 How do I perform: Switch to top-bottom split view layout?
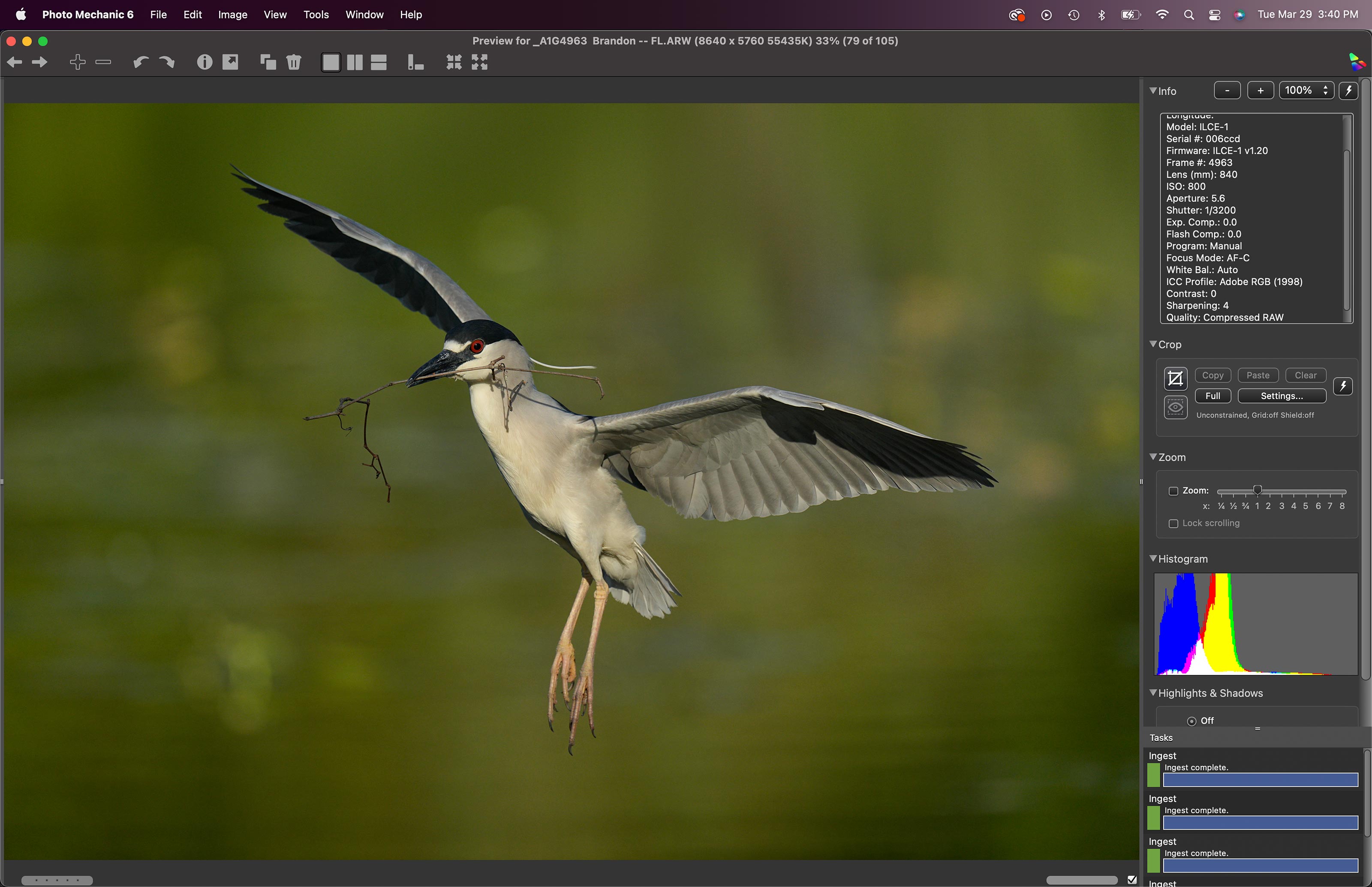tap(379, 62)
